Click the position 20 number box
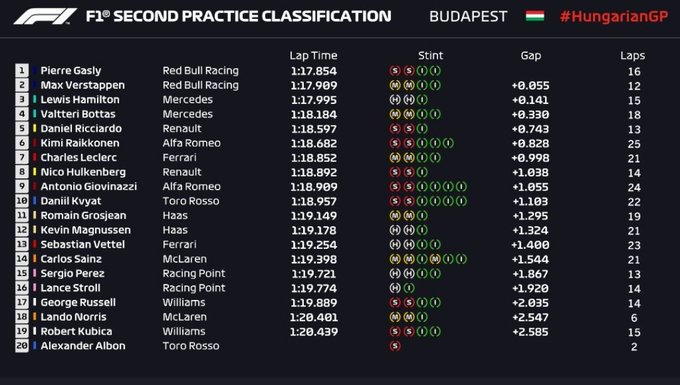Screen dimensions: 680x385 coord(22,346)
